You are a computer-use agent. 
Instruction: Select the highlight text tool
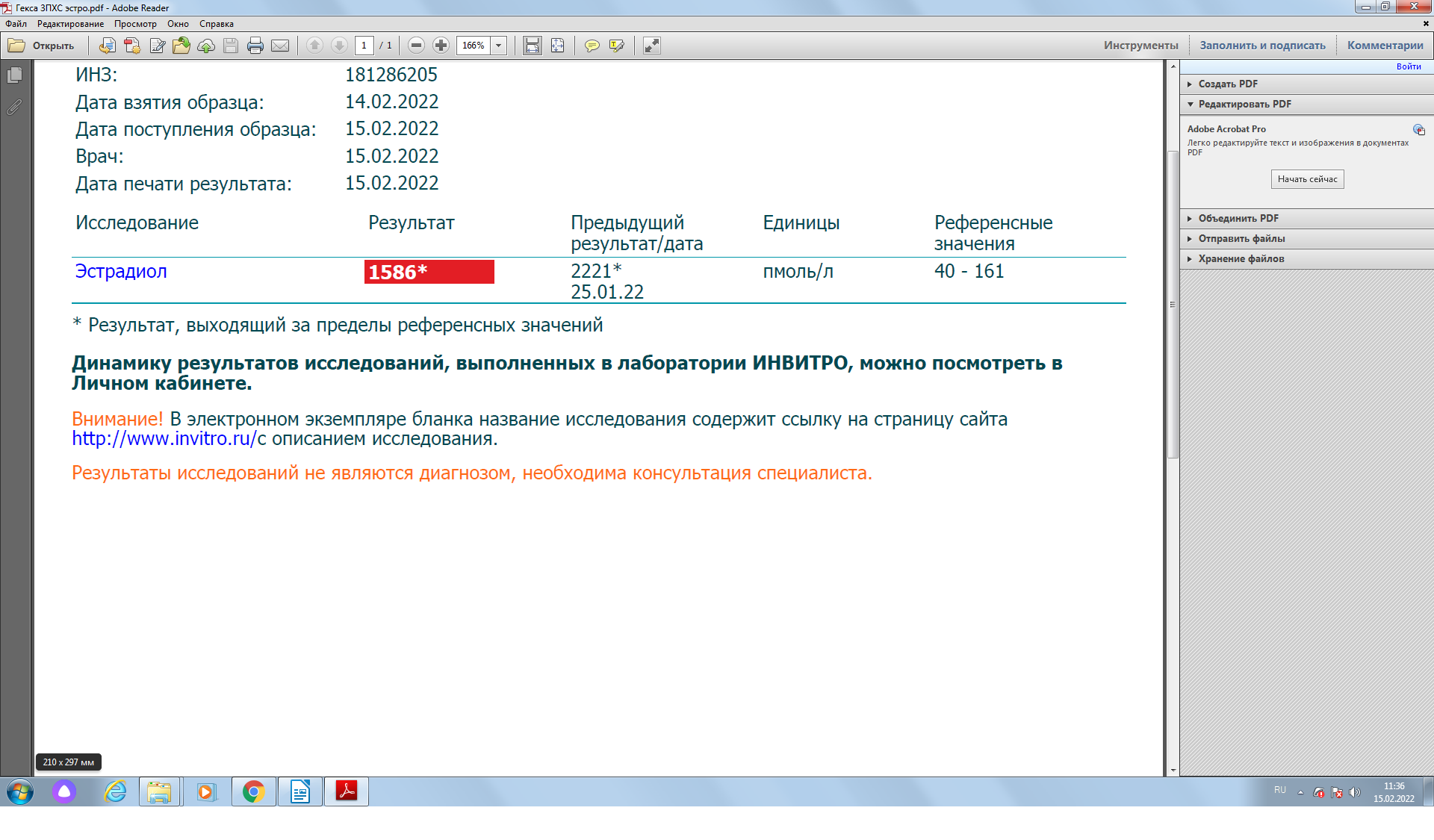616,46
